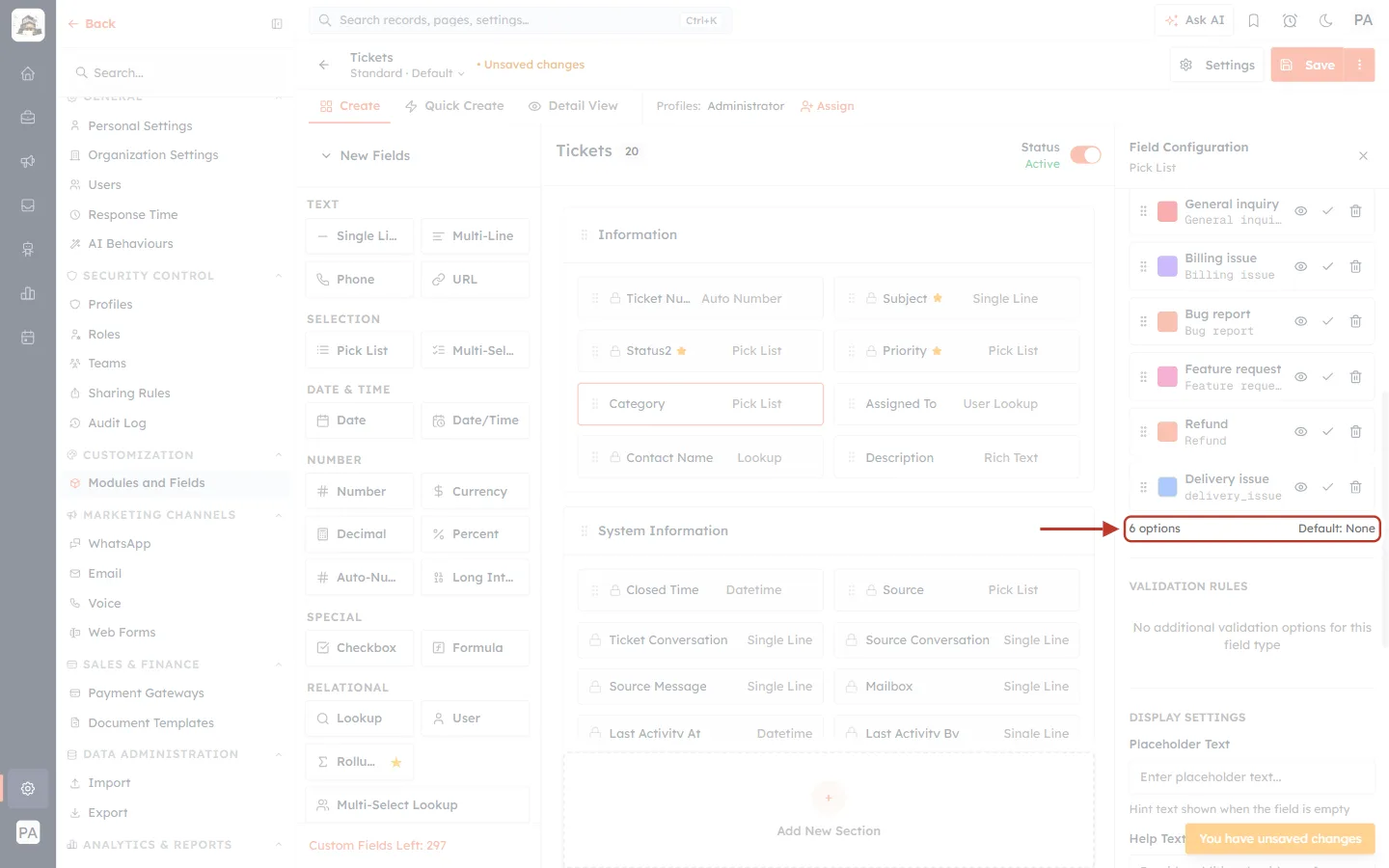The image size is (1389, 868).
Task: Open the calendar icon in left rail
Action: coord(28,338)
